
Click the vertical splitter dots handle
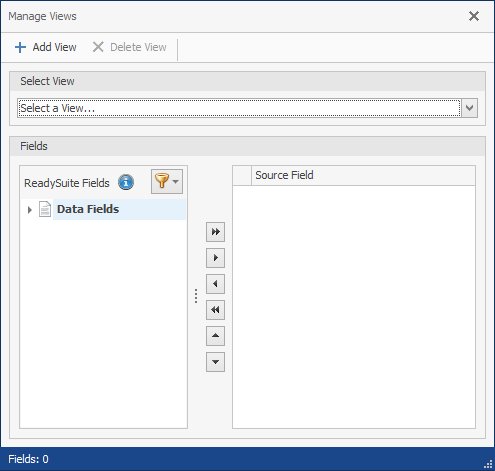196,296
